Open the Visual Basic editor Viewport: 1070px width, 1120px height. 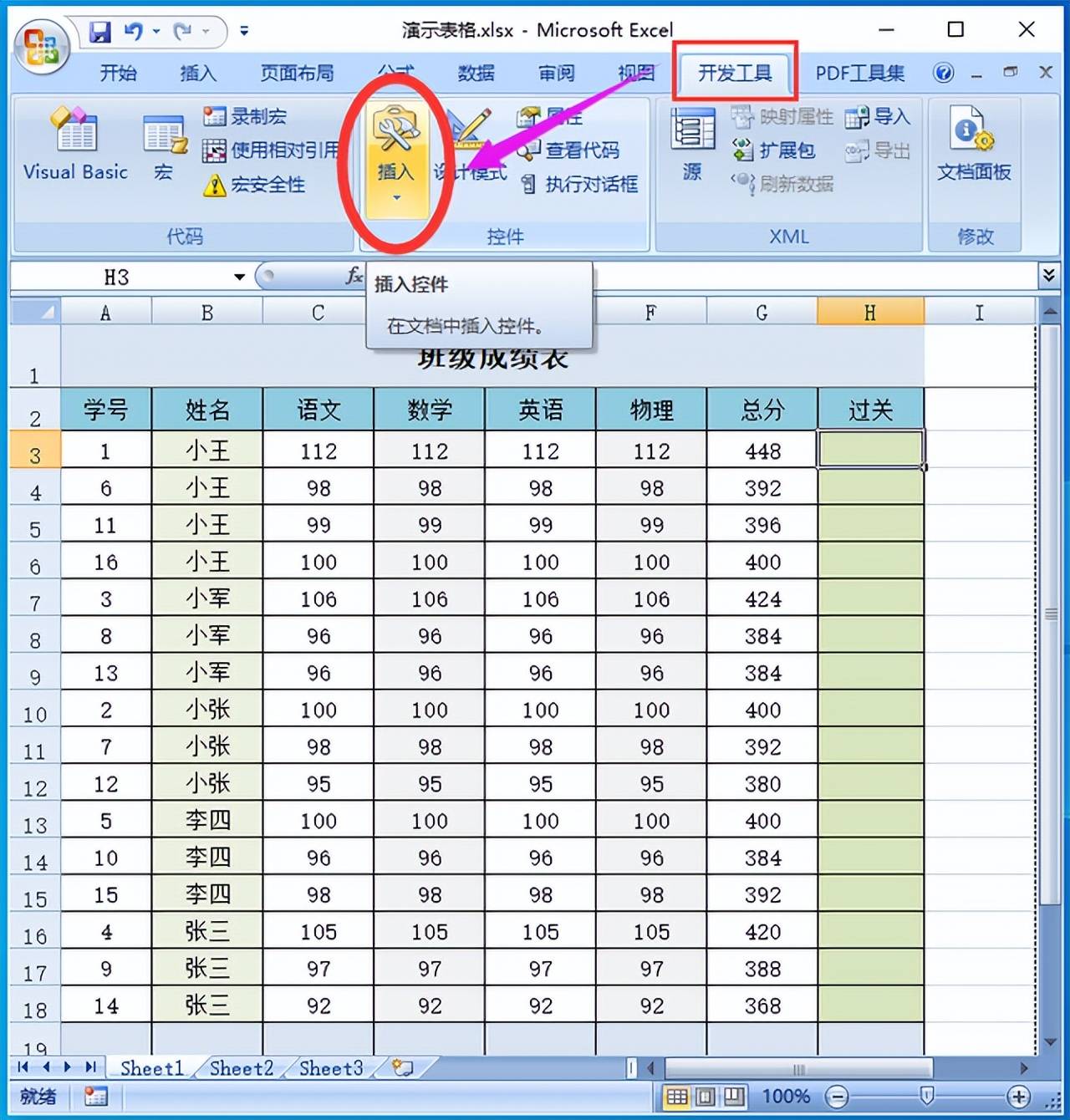click(x=75, y=145)
